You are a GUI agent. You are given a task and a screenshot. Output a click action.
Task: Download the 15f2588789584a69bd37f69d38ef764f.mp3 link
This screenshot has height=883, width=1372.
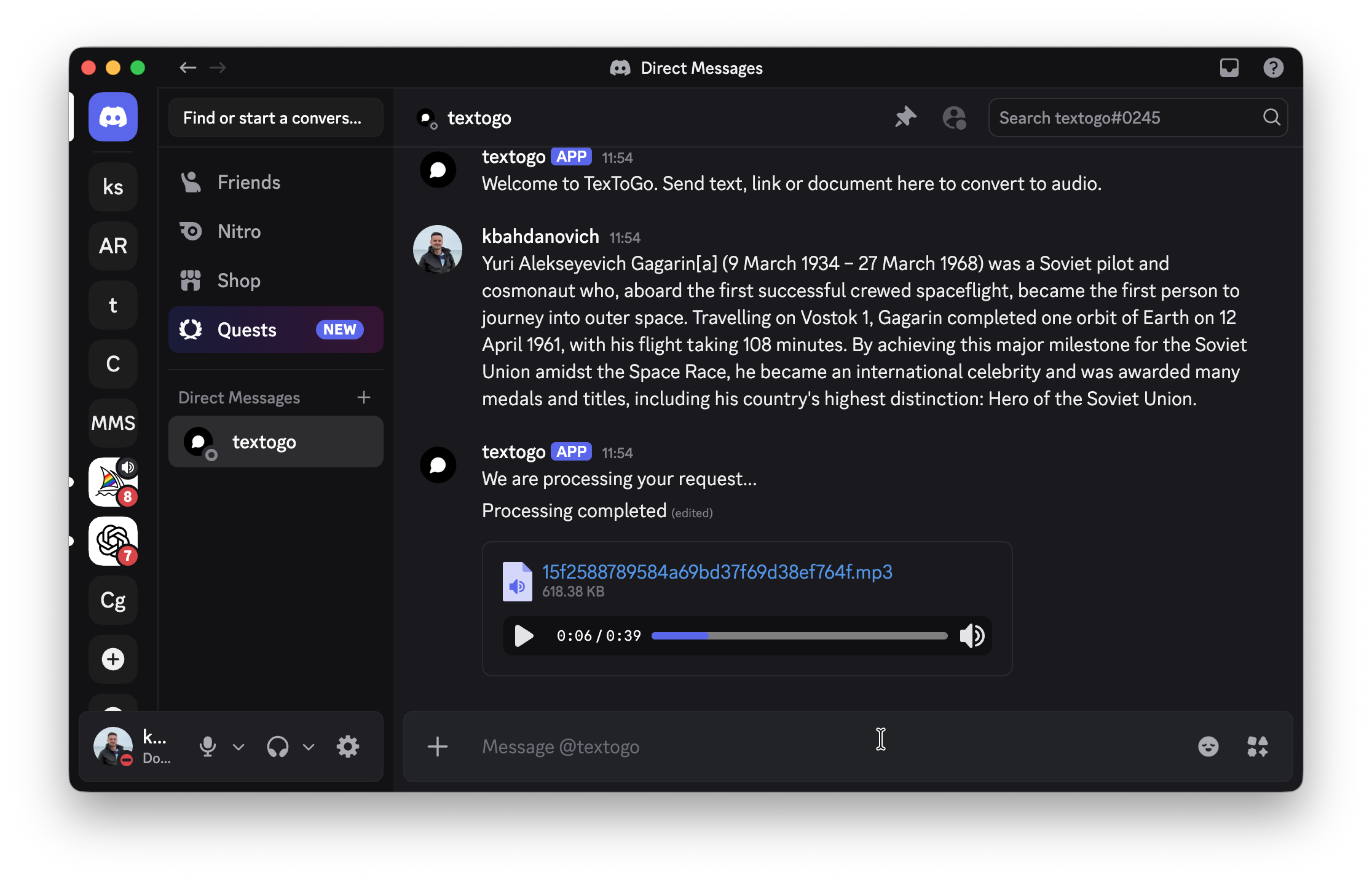(x=717, y=572)
